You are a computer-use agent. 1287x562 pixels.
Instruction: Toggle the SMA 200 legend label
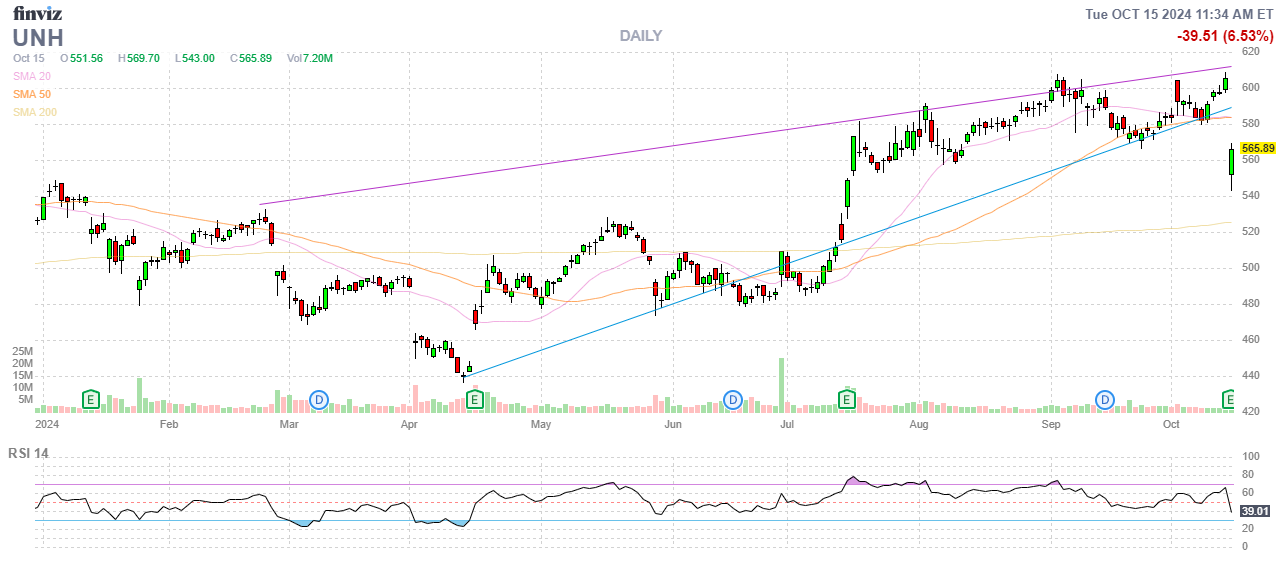click(x=34, y=112)
